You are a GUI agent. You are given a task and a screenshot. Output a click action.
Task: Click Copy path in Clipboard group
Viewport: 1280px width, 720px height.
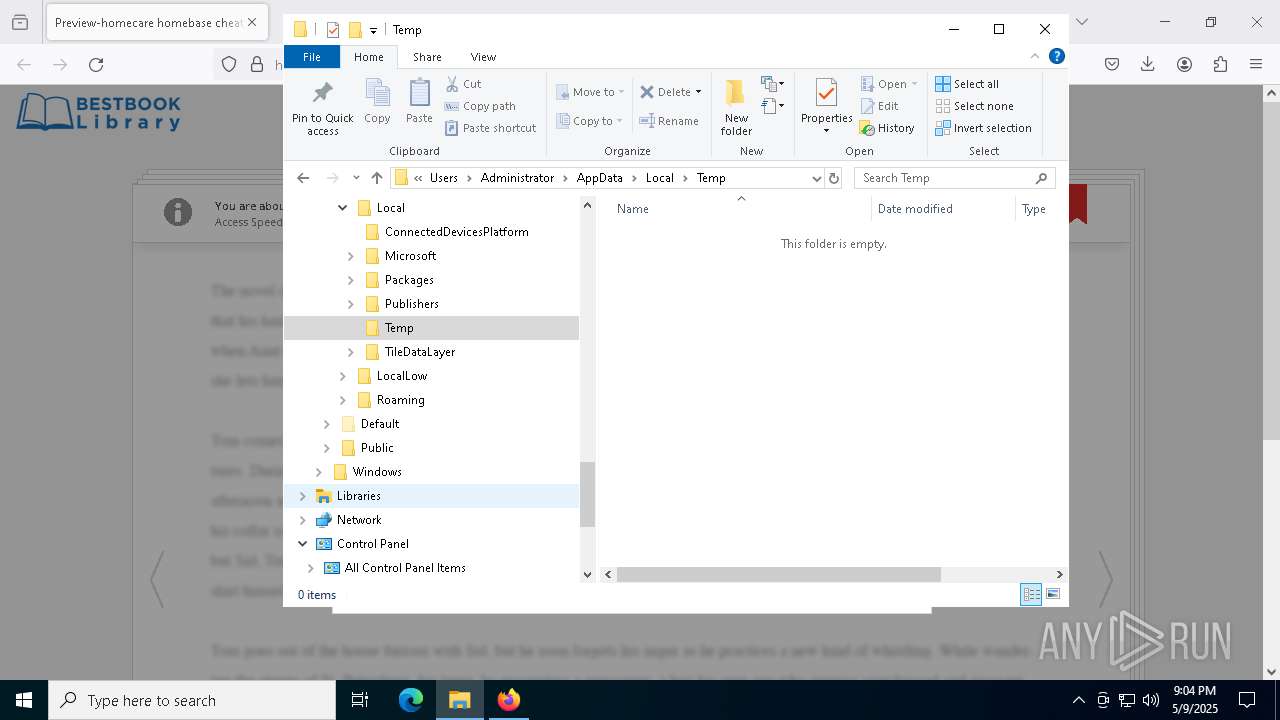click(x=480, y=106)
